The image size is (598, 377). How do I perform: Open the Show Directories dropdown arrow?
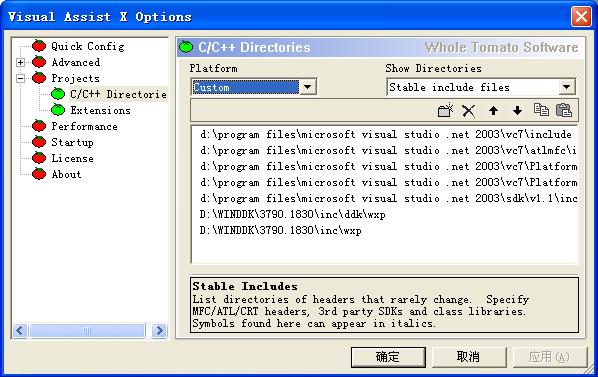point(567,87)
